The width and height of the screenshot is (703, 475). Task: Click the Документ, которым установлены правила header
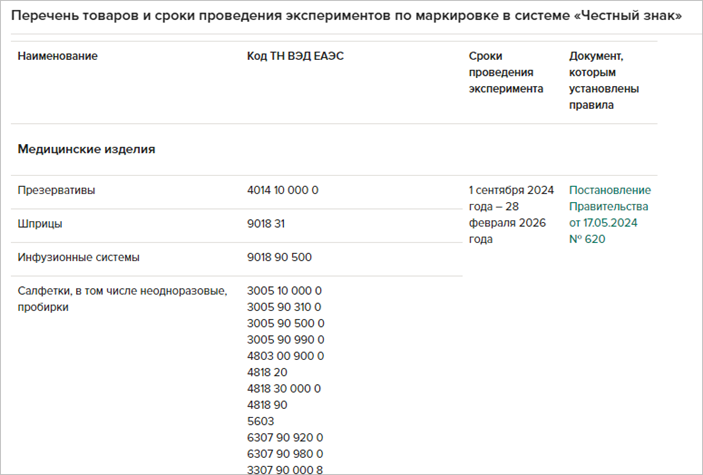(605, 80)
